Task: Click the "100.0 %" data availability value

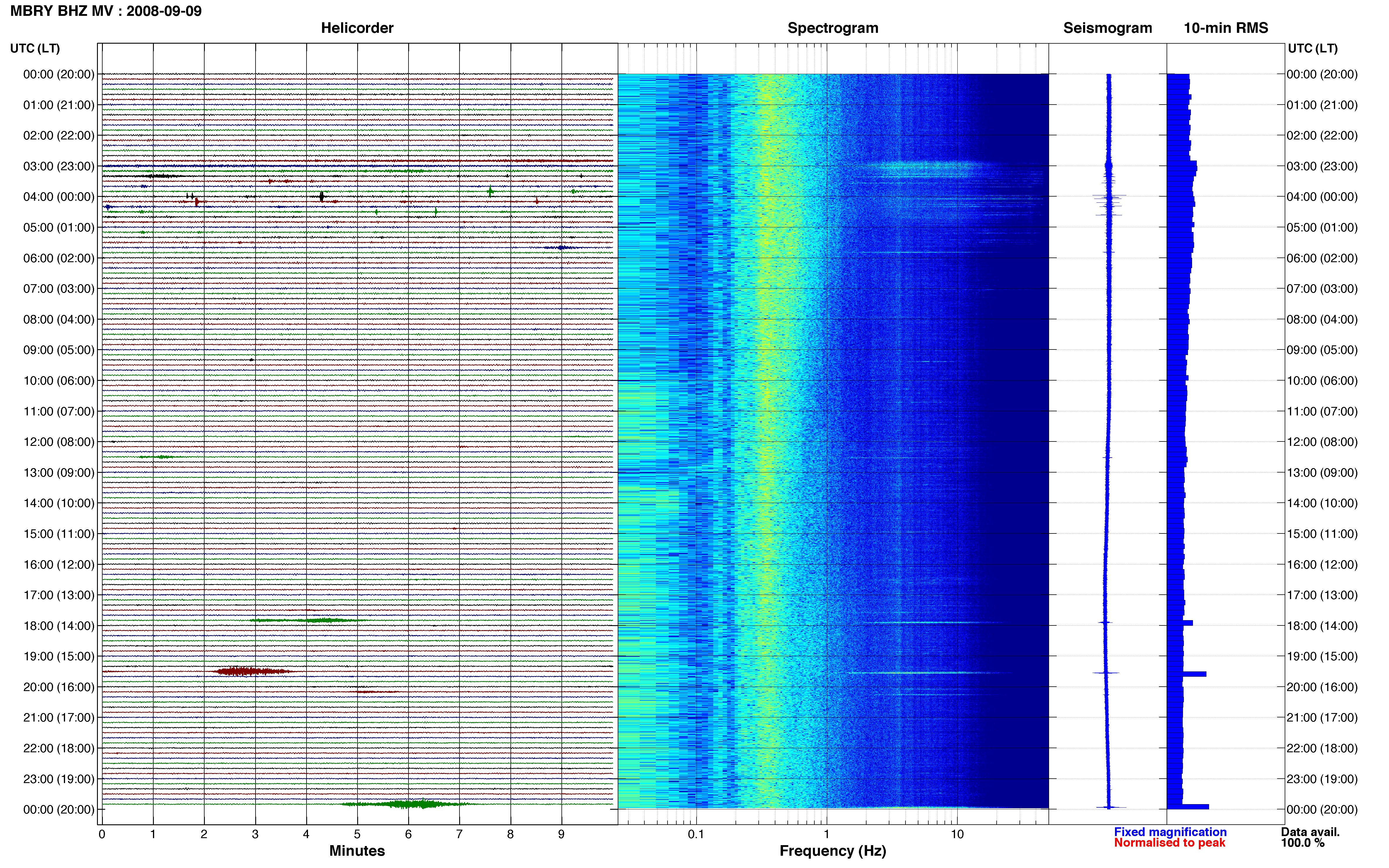Action: click(x=1302, y=843)
